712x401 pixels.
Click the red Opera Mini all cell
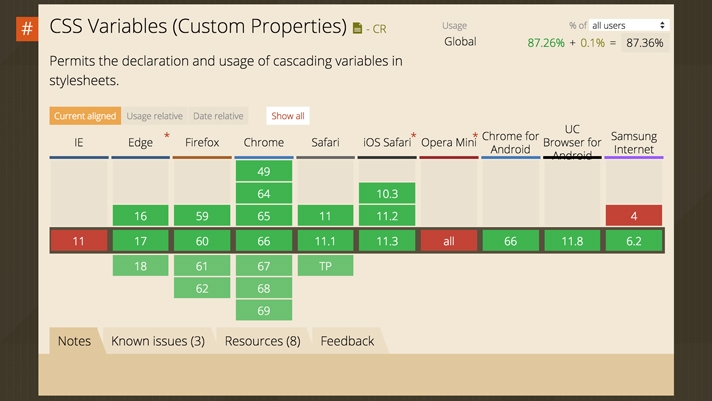pos(449,241)
